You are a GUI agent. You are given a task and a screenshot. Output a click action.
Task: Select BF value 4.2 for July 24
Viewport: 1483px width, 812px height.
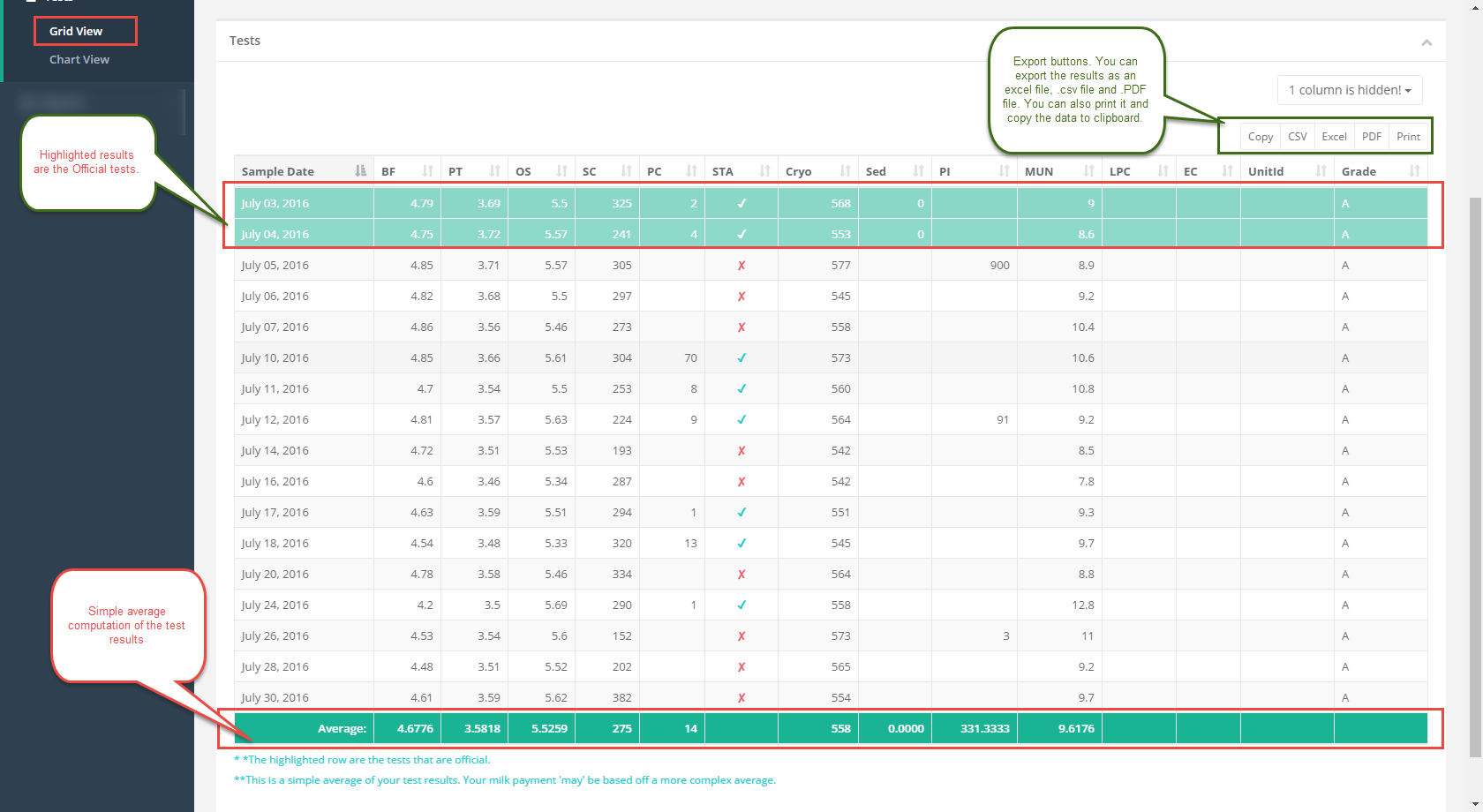coord(425,605)
